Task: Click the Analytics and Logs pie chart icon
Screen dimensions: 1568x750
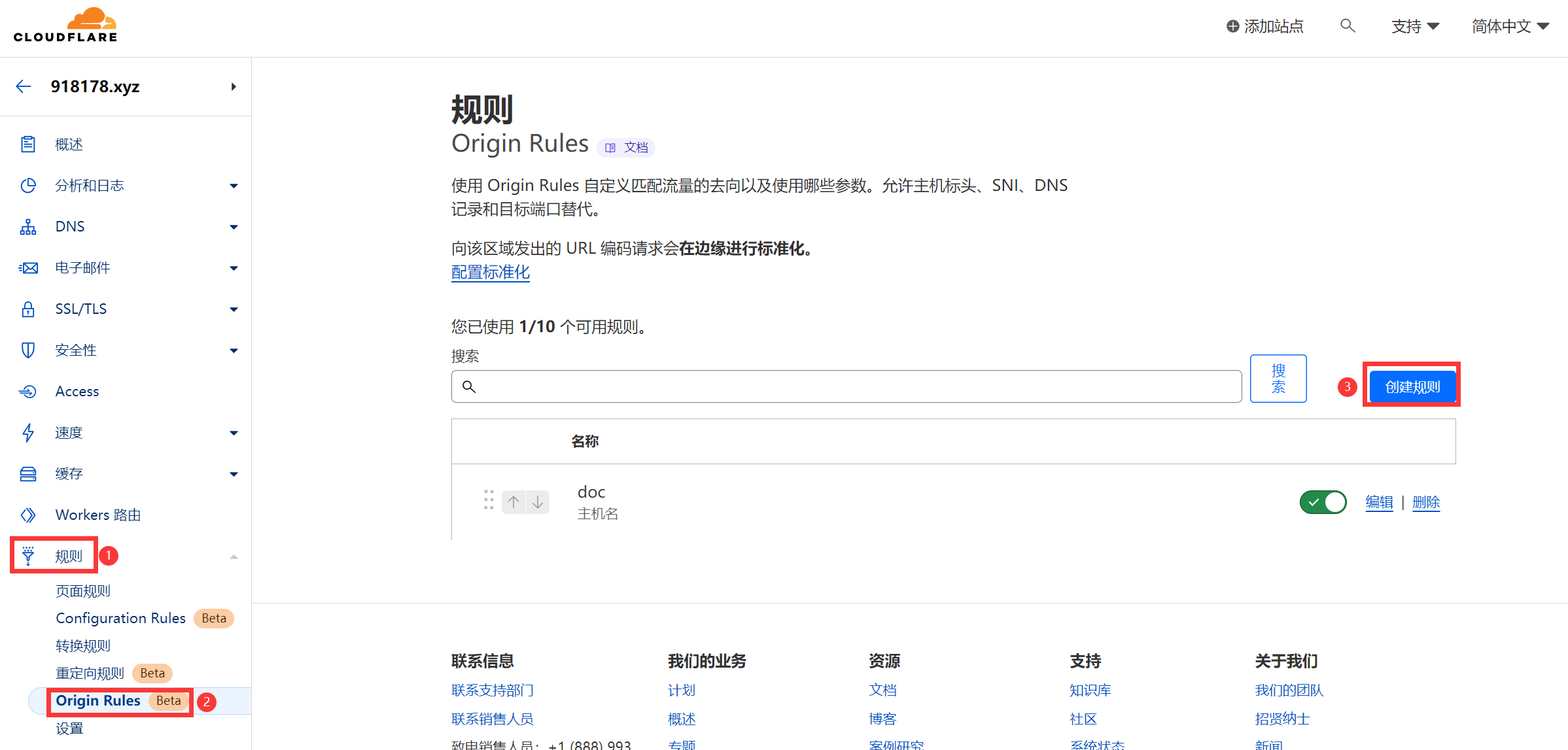Action: [28, 185]
